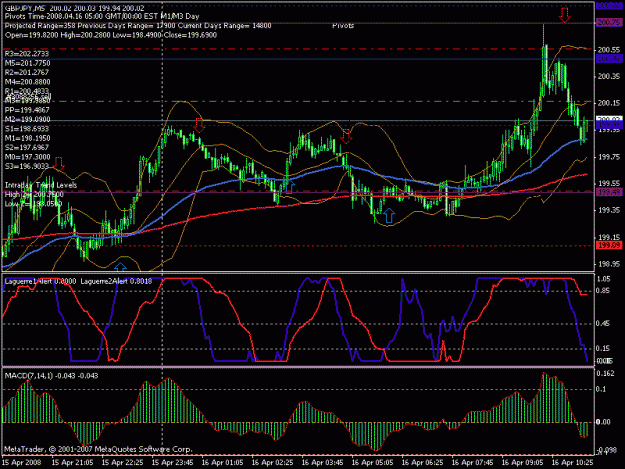Viewport: 625px width, 469px height.
Task: Click the Laguerre1Alert 0.0000 indicator label
Action: point(40,281)
